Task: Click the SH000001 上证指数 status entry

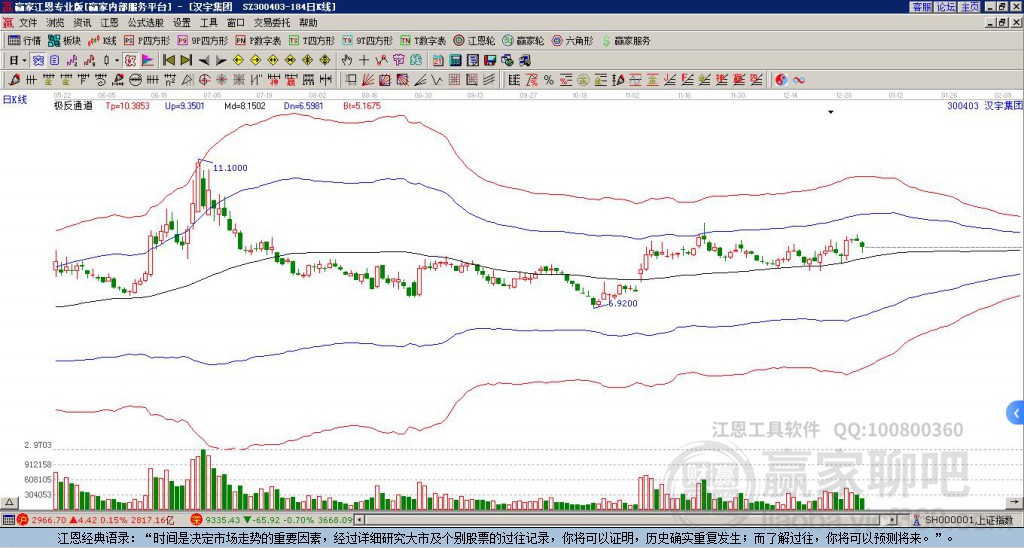Action: (x=968, y=520)
